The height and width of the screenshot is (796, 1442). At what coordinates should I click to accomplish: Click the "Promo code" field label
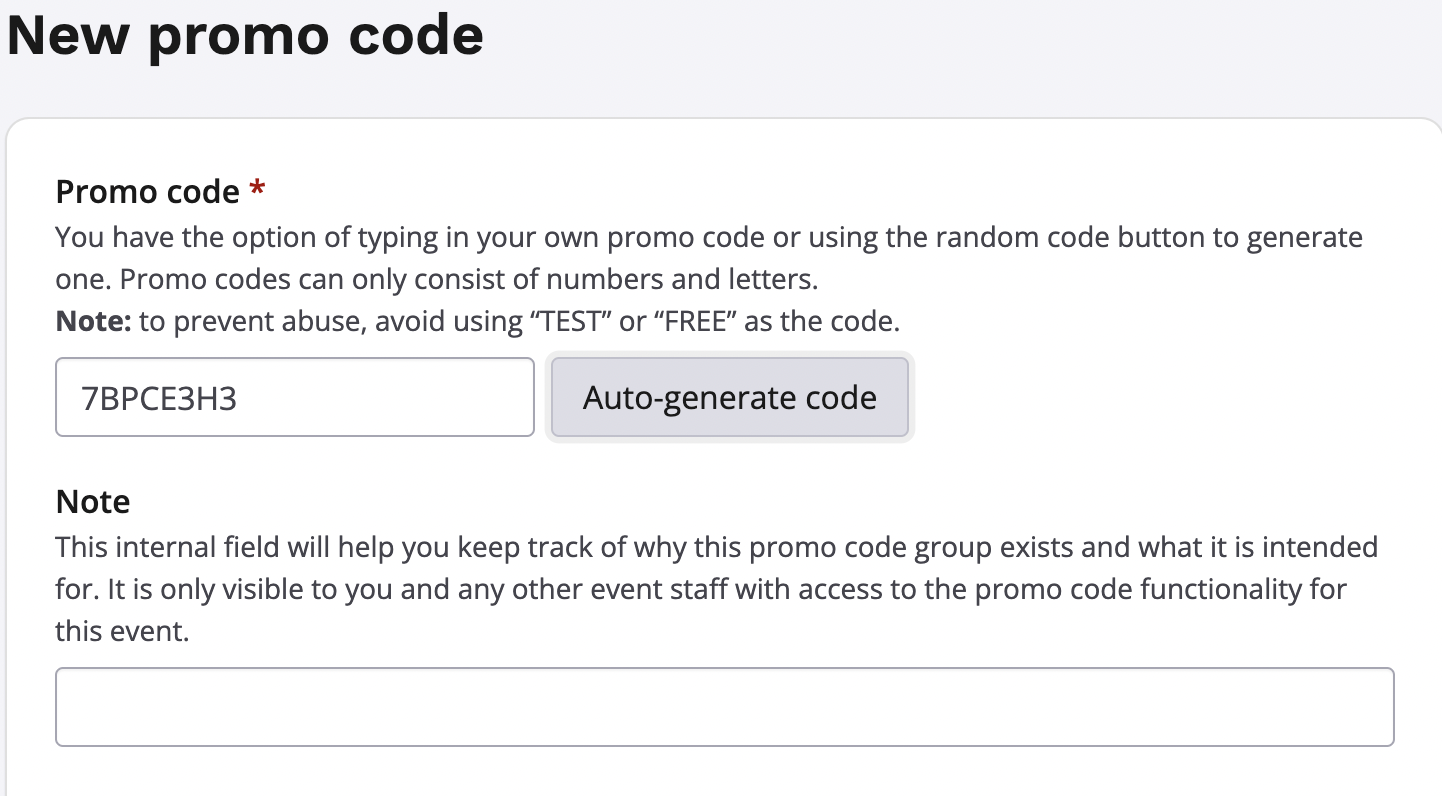[x=147, y=191]
